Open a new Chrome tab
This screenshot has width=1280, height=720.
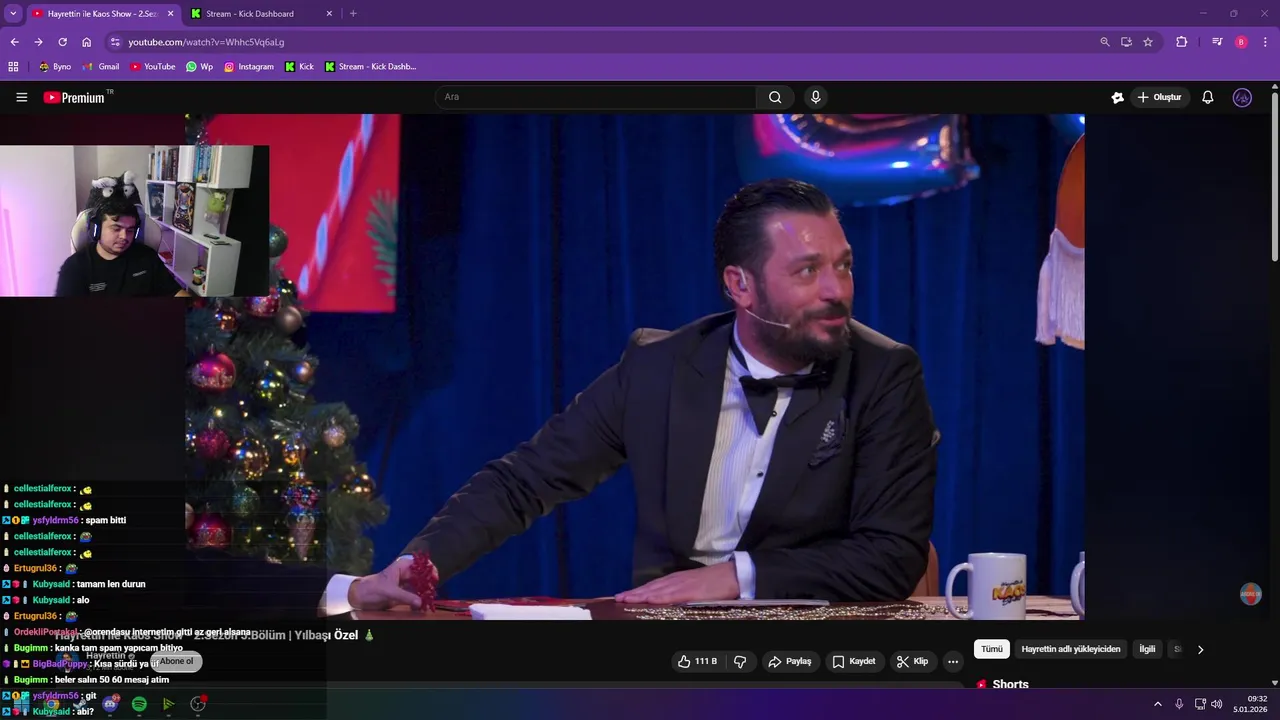[353, 14]
